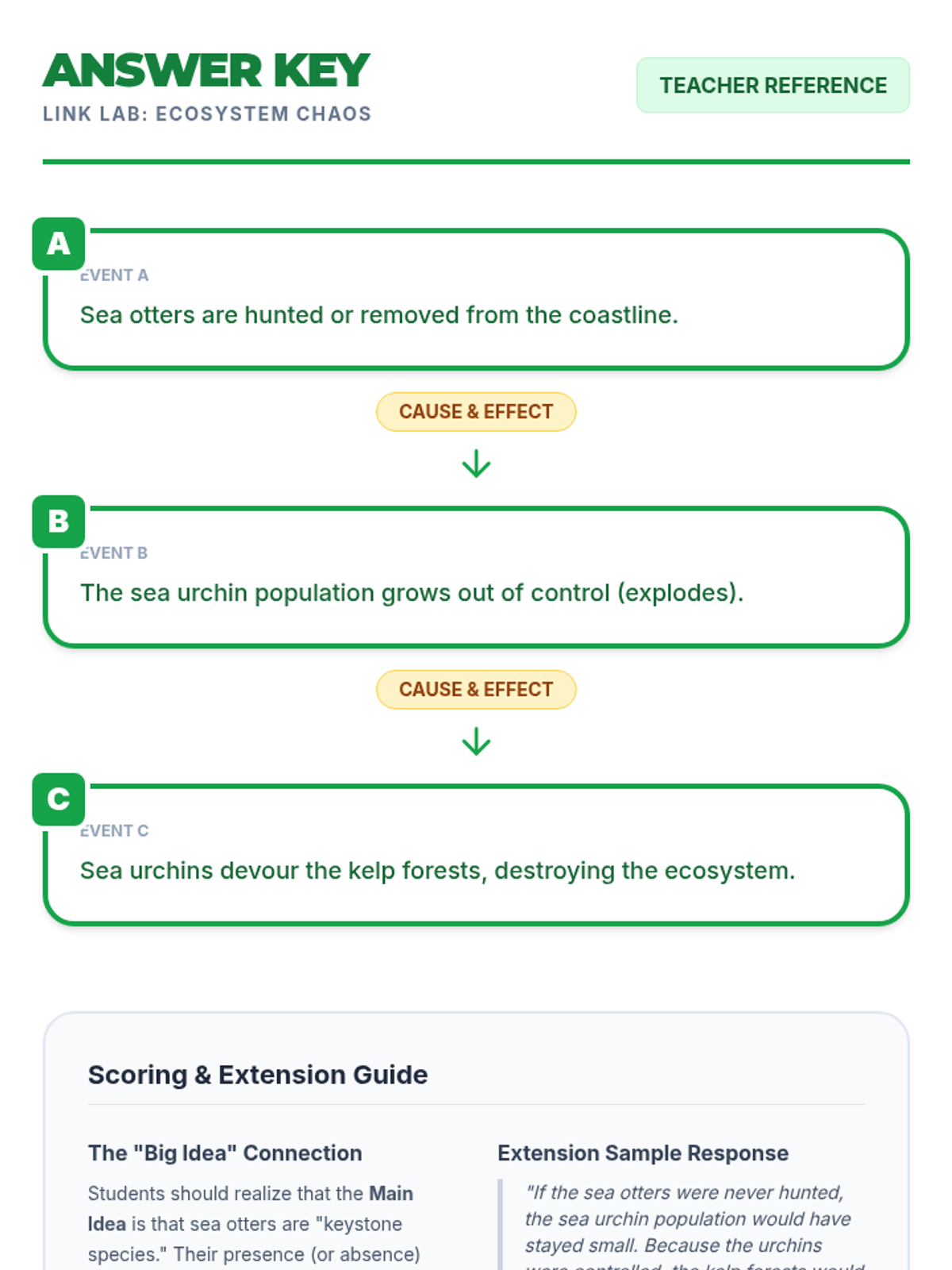The image size is (952, 1270).
Task: Click the urchins devour kelp forests sentence
Action: [437, 871]
